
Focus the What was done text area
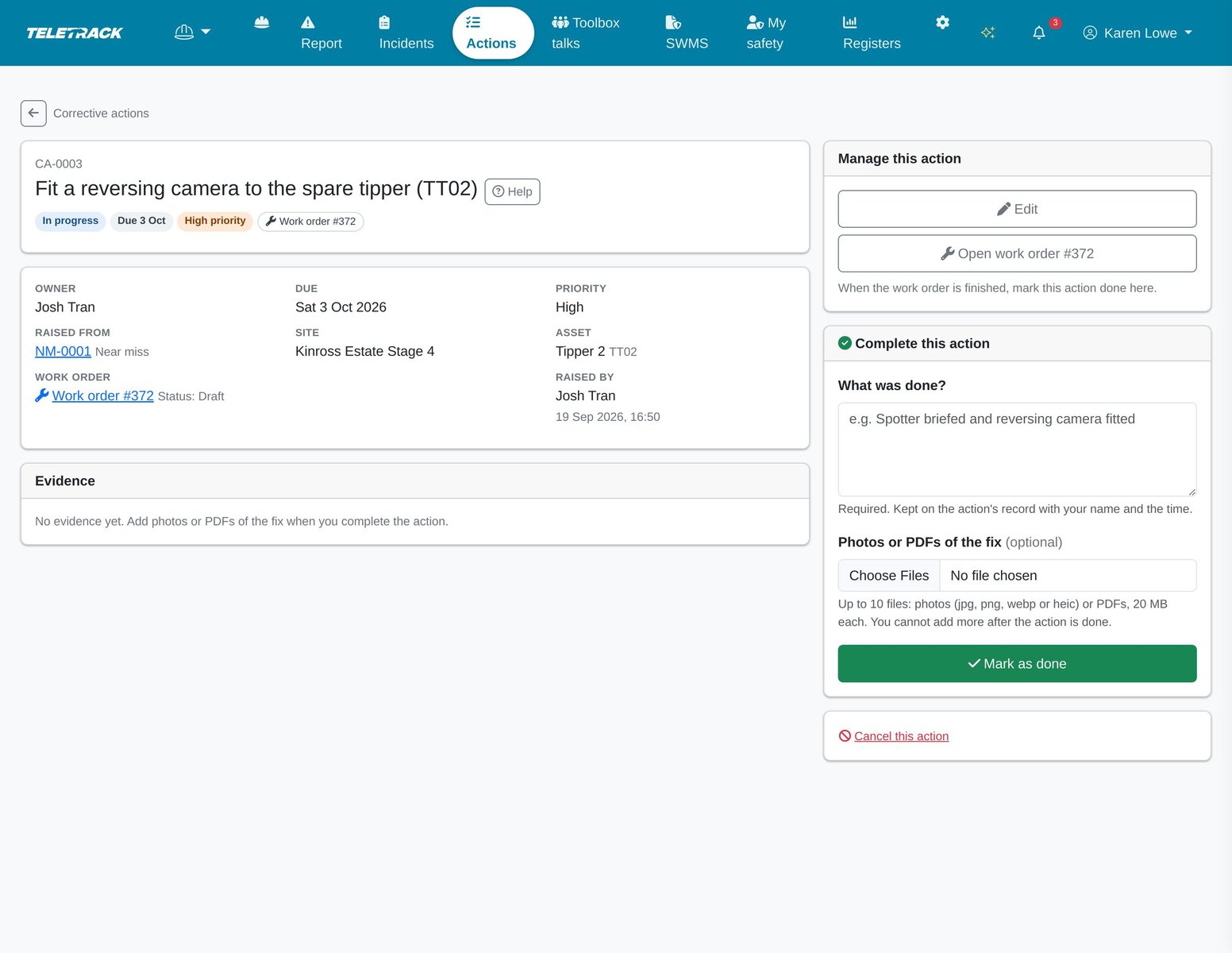coord(1017,449)
